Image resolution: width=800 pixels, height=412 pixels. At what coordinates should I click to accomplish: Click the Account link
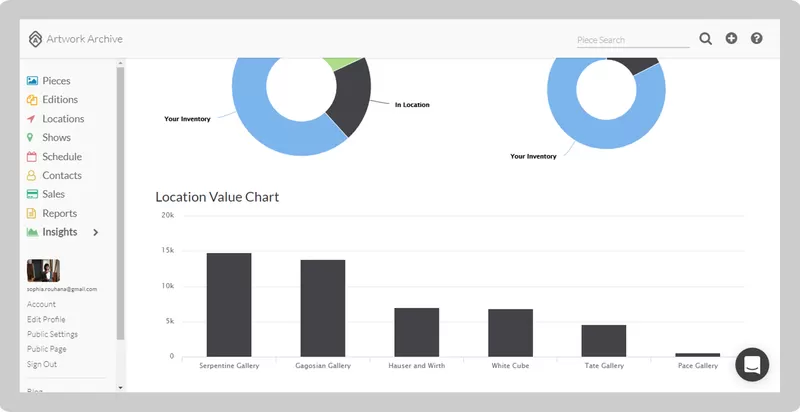[x=41, y=304]
